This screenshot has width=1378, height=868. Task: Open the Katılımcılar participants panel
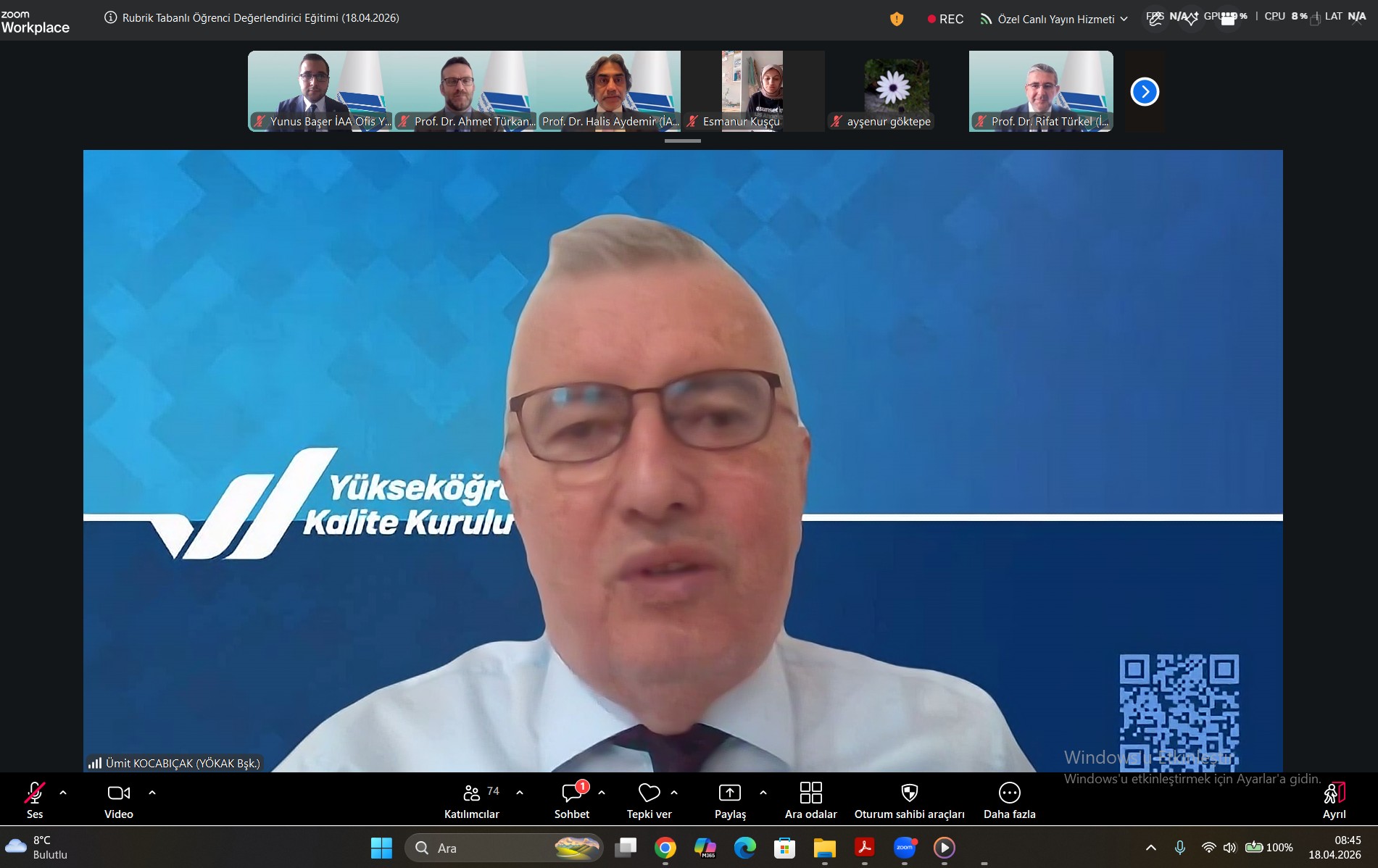click(472, 801)
